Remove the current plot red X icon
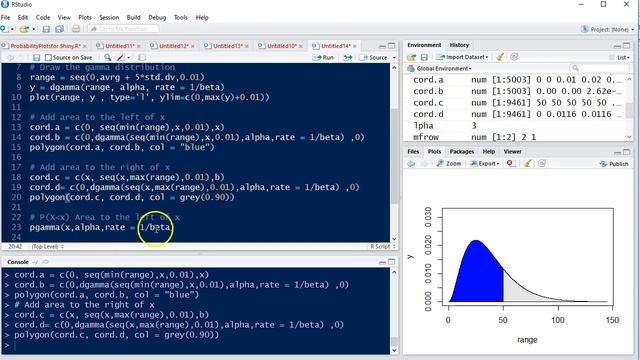Image resolution: width=640 pixels, height=360 pixels. [x=510, y=163]
